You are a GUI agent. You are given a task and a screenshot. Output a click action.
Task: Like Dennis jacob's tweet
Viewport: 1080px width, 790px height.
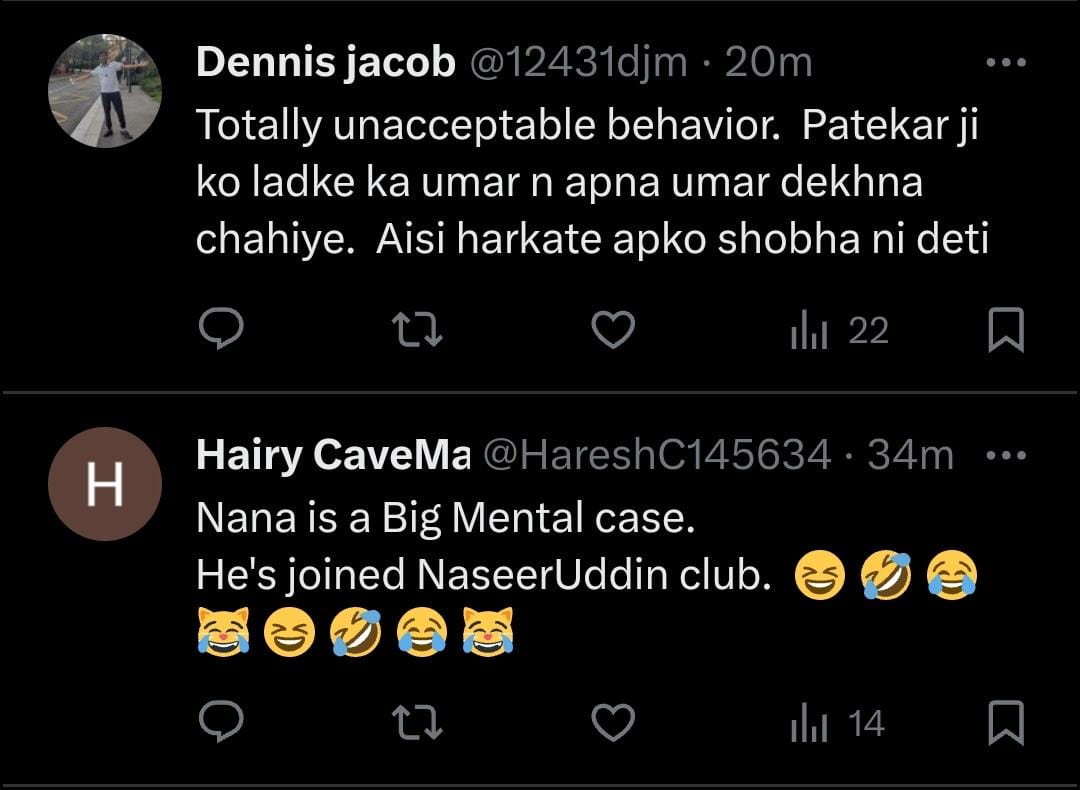coord(613,330)
